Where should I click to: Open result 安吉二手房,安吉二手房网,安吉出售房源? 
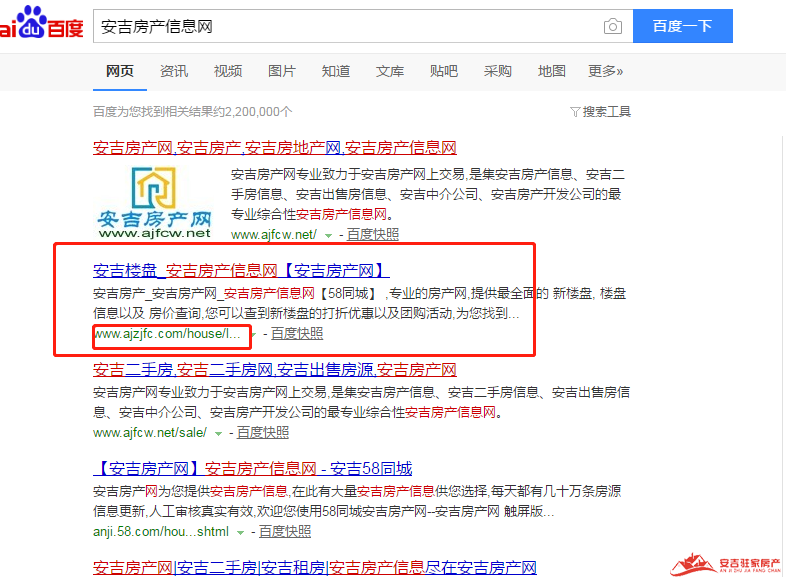275,369
